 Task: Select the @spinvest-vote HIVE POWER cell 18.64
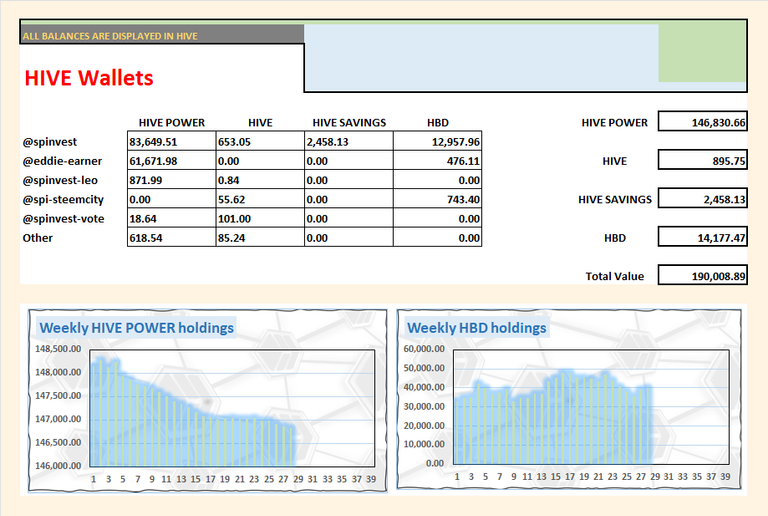(171, 218)
